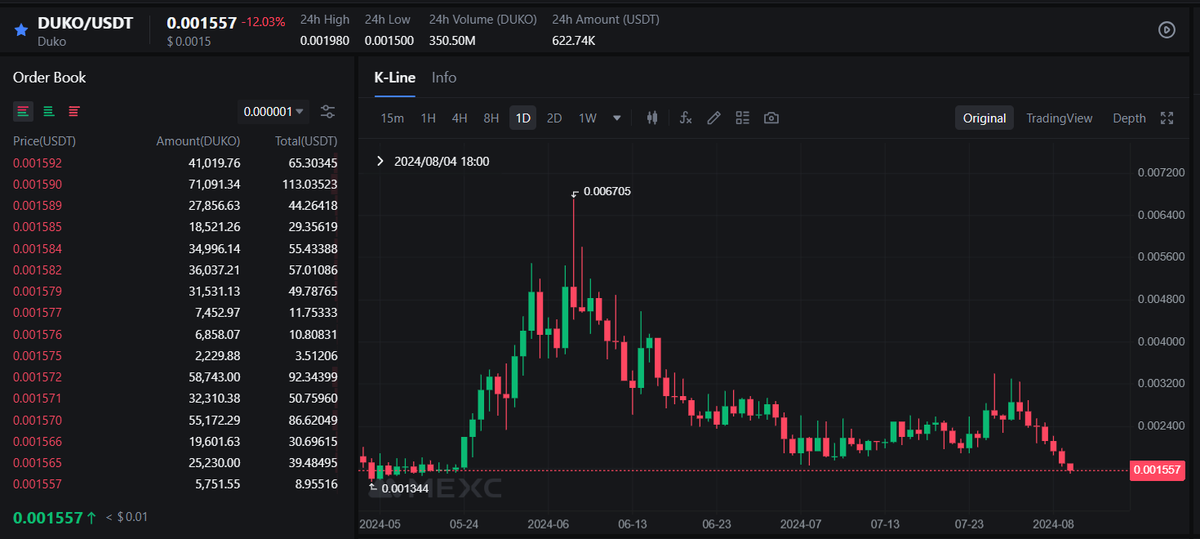Image resolution: width=1200 pixels, height=539 pixels.
Task: Click the ask price 0.001576
Action: point(37,334)
